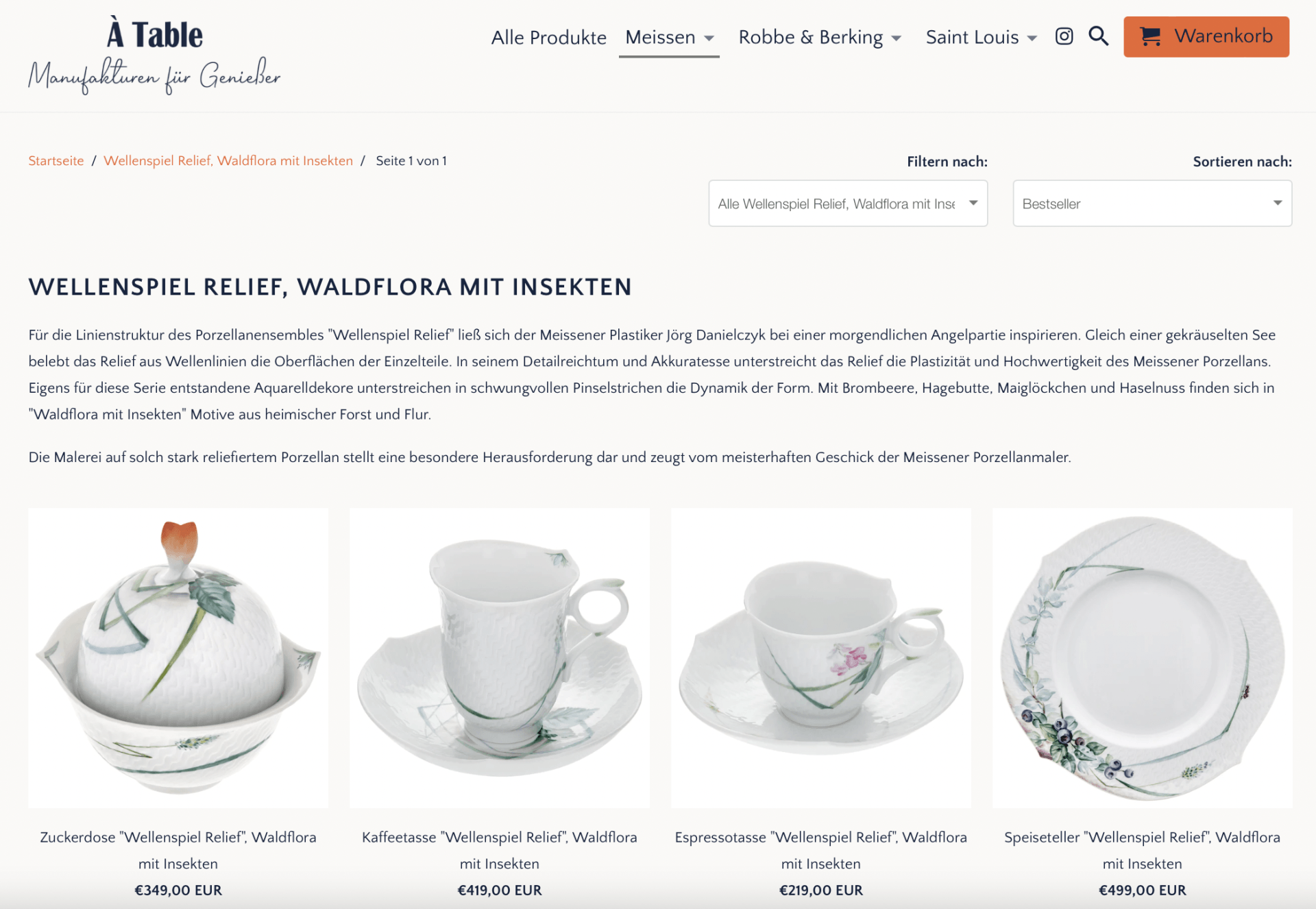
Task: Expand the Saint Louis menu
Action: pyautogui.click(x=982, y=37)
